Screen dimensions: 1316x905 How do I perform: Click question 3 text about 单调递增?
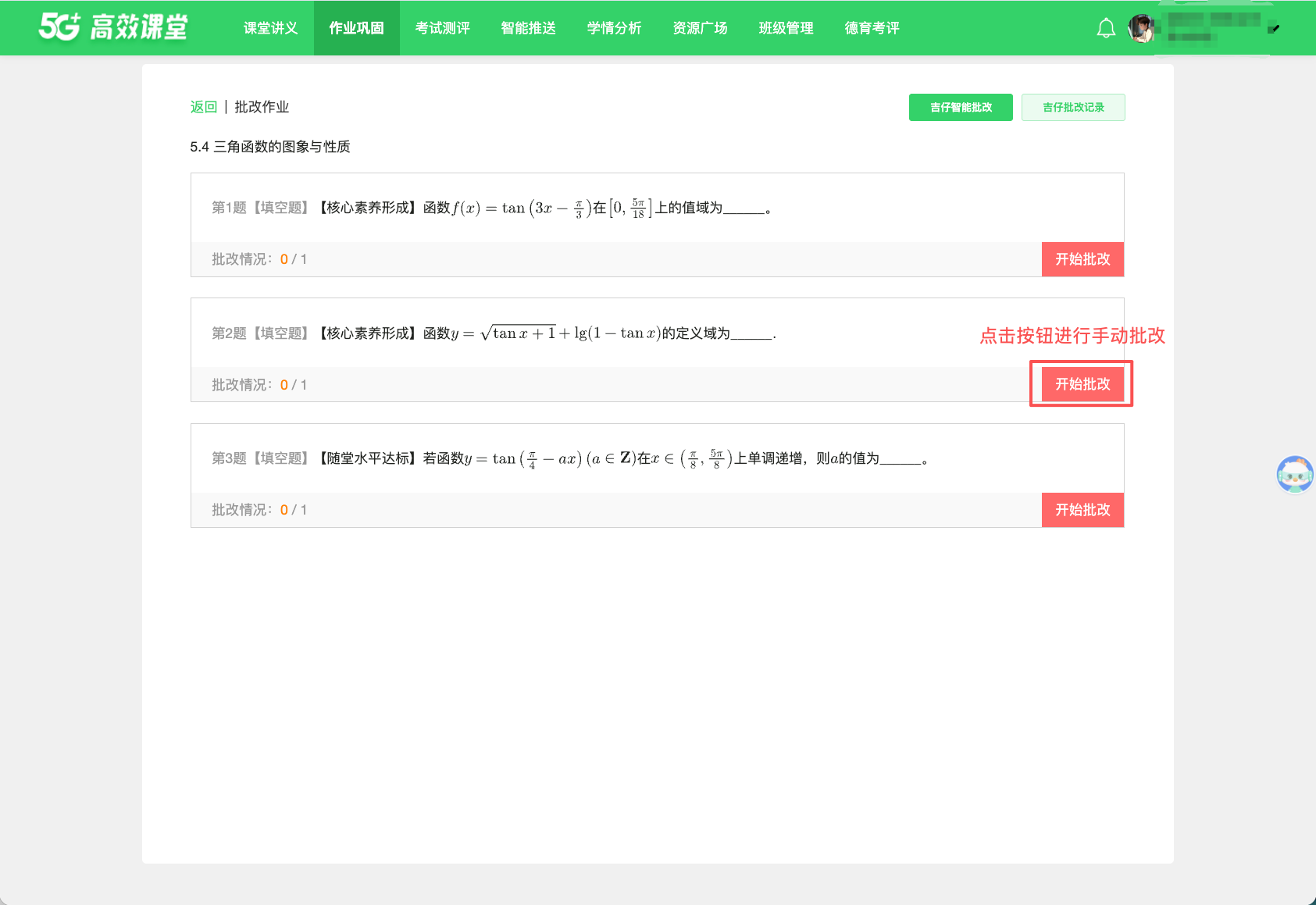pyautogui.click(x=570, y=458)
